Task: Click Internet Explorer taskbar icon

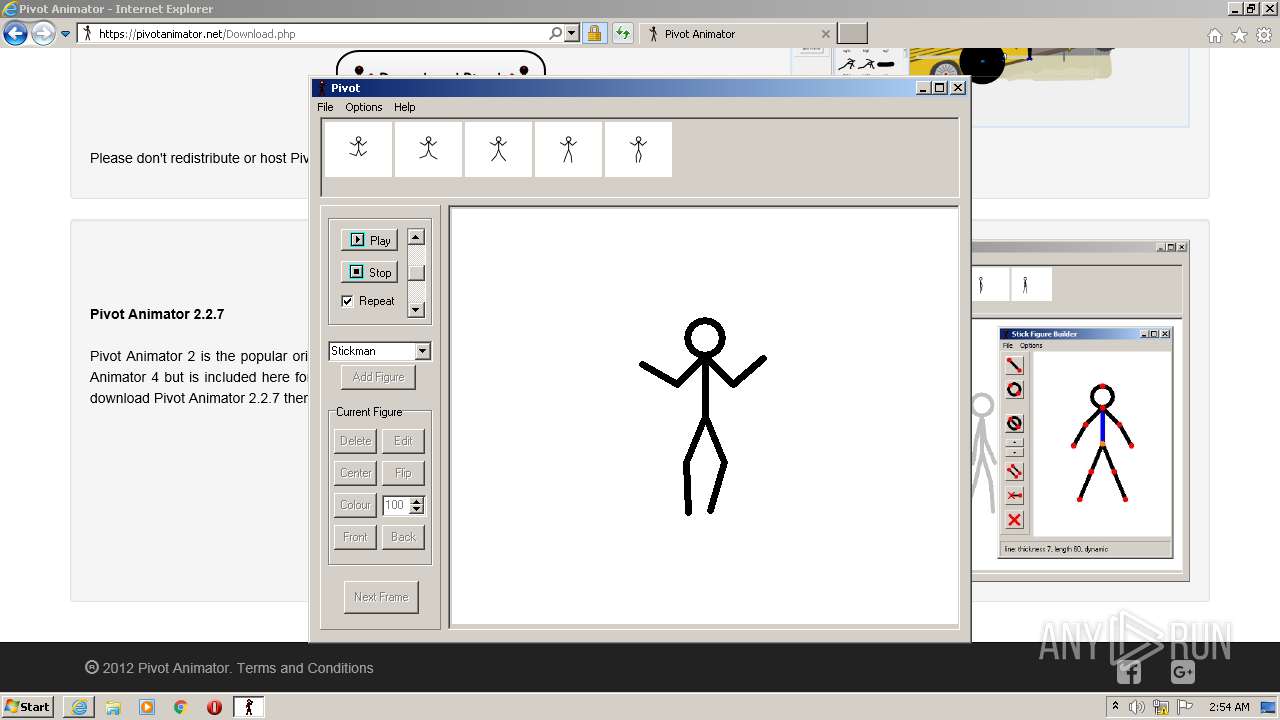Action: pos(79,707)
